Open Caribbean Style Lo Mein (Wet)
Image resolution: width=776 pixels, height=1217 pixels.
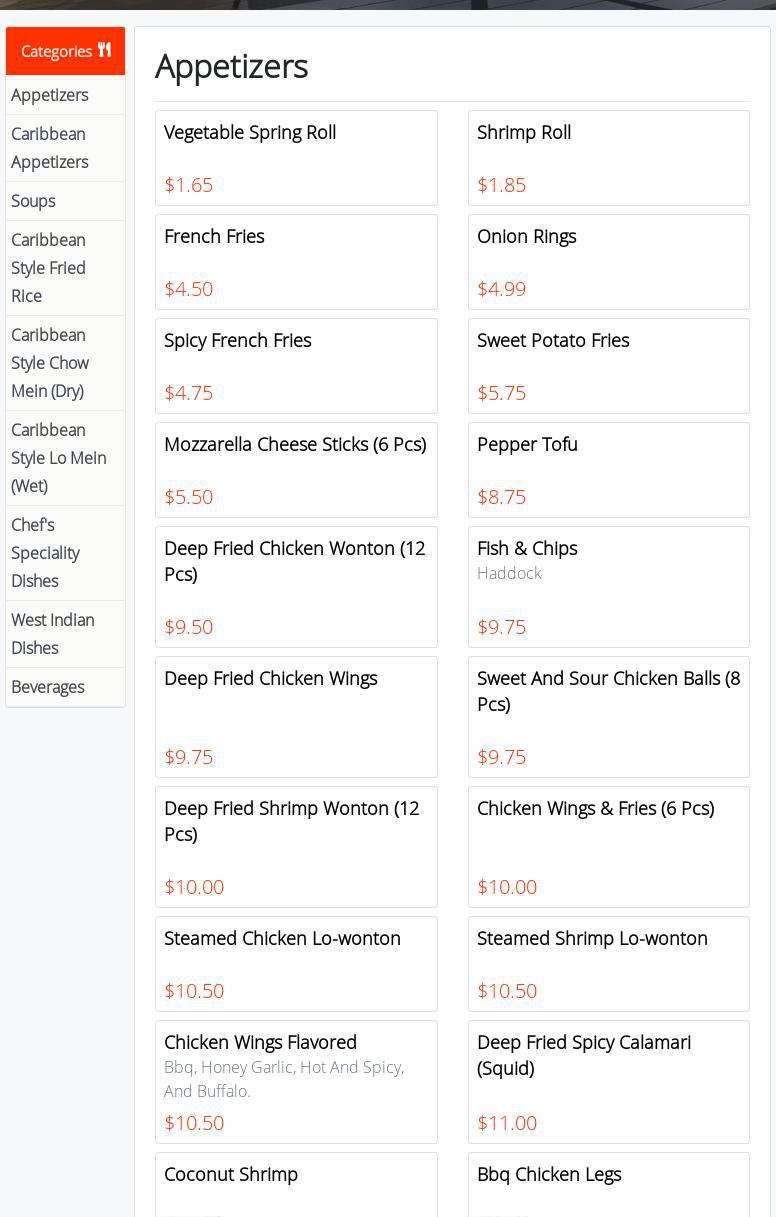tap(58, 458)
